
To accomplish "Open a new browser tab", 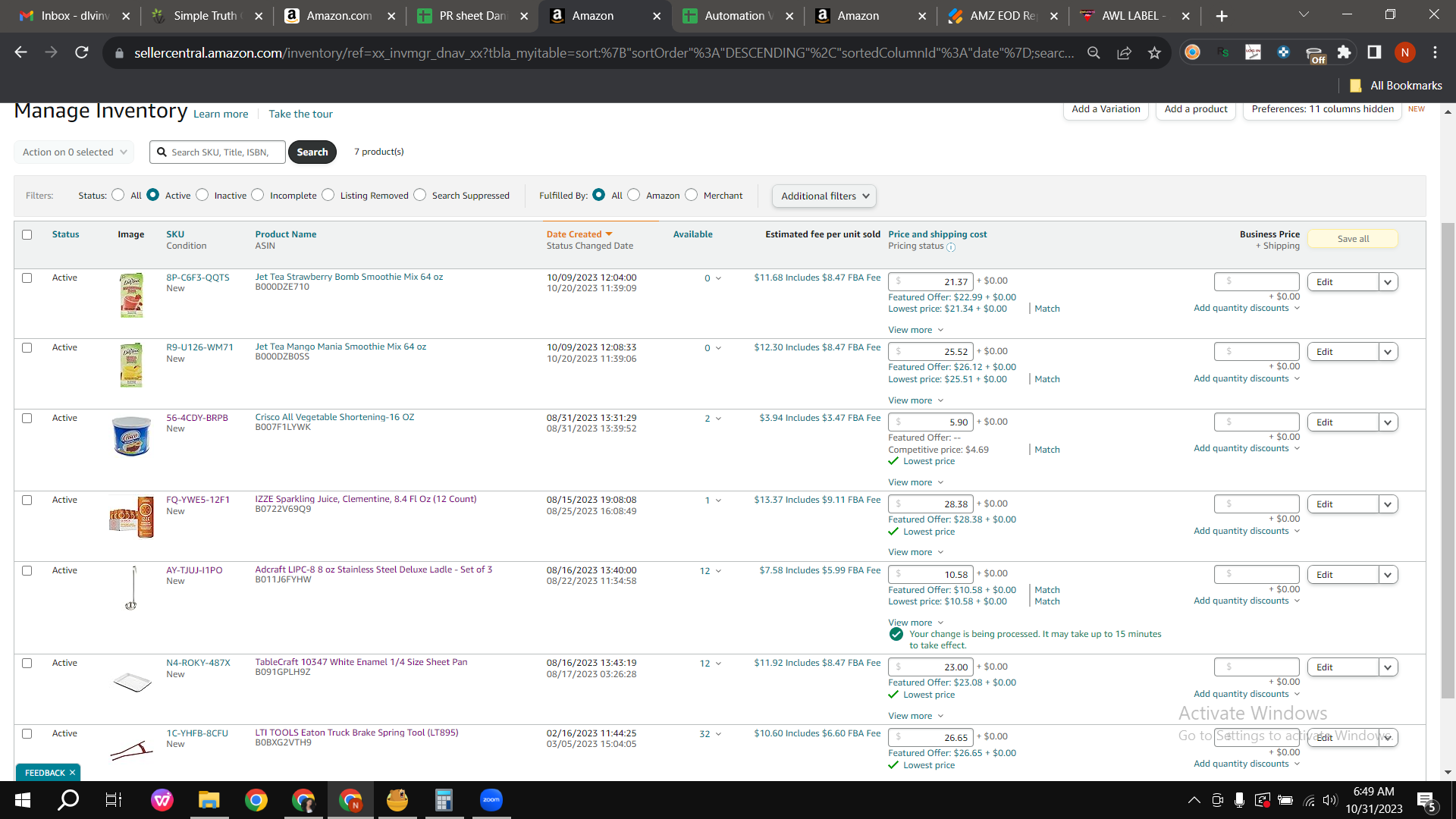I will (1222, 16).
